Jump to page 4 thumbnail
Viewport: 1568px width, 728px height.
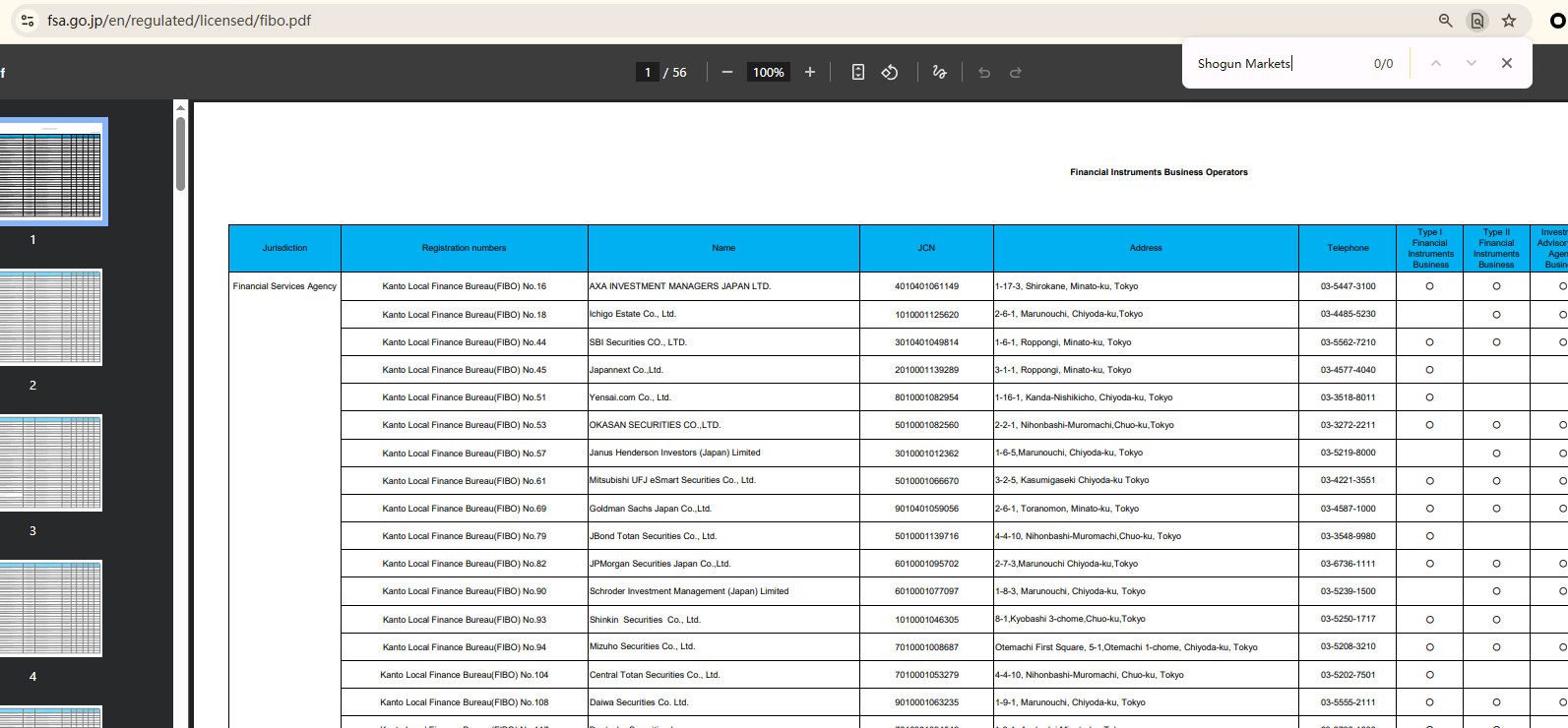point(49,608)
